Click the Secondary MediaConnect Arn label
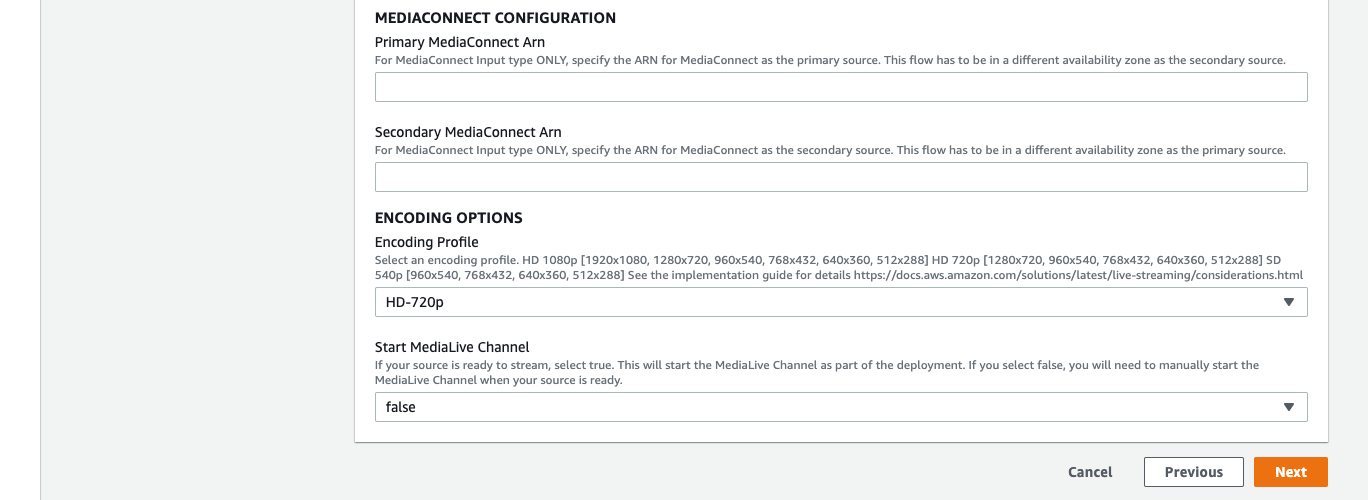1368x500 pixels. pyautogui.click(x=468, y=132)
